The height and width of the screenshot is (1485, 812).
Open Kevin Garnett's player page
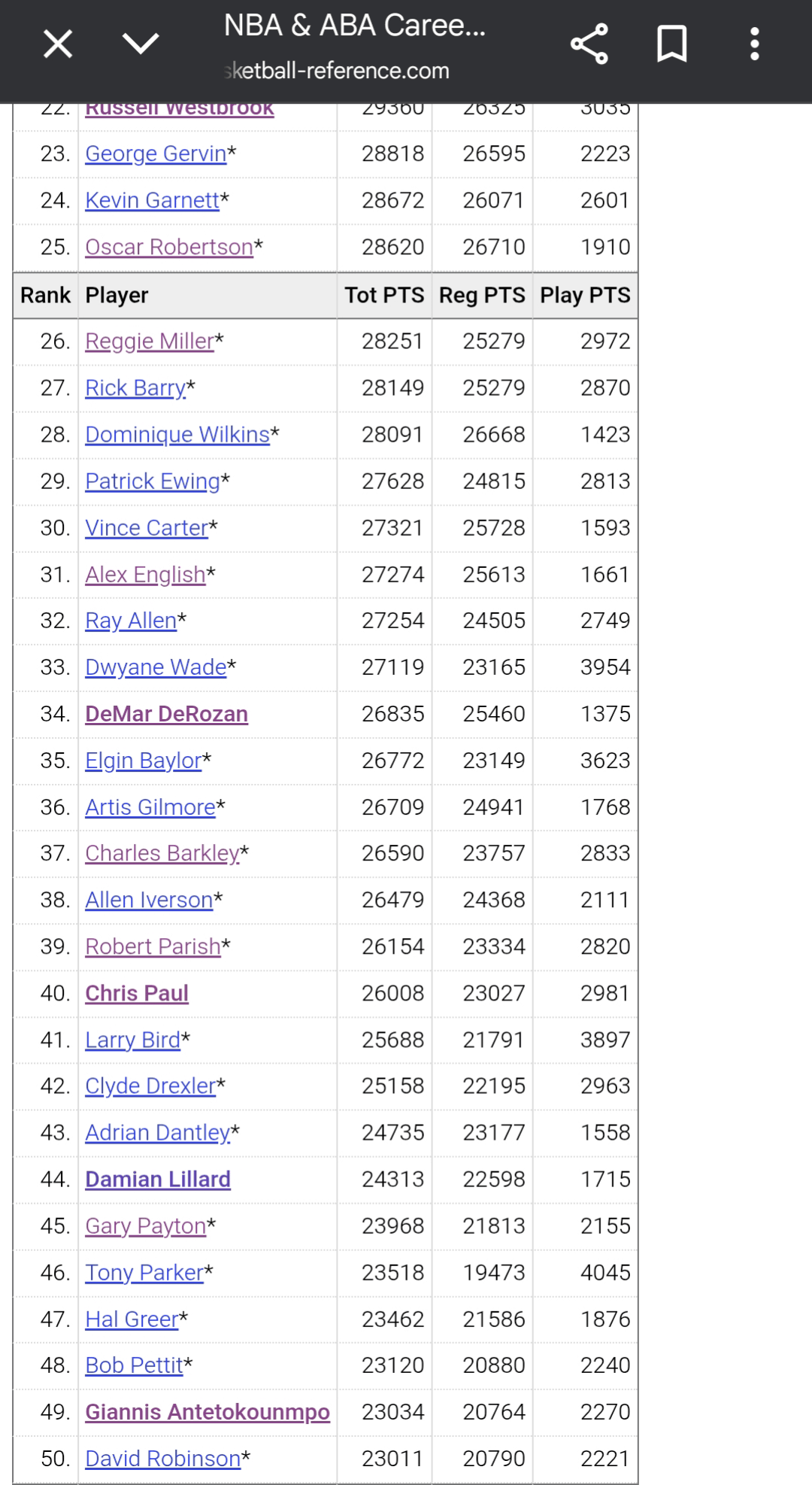pyautogui.click(x=153, y=200)
